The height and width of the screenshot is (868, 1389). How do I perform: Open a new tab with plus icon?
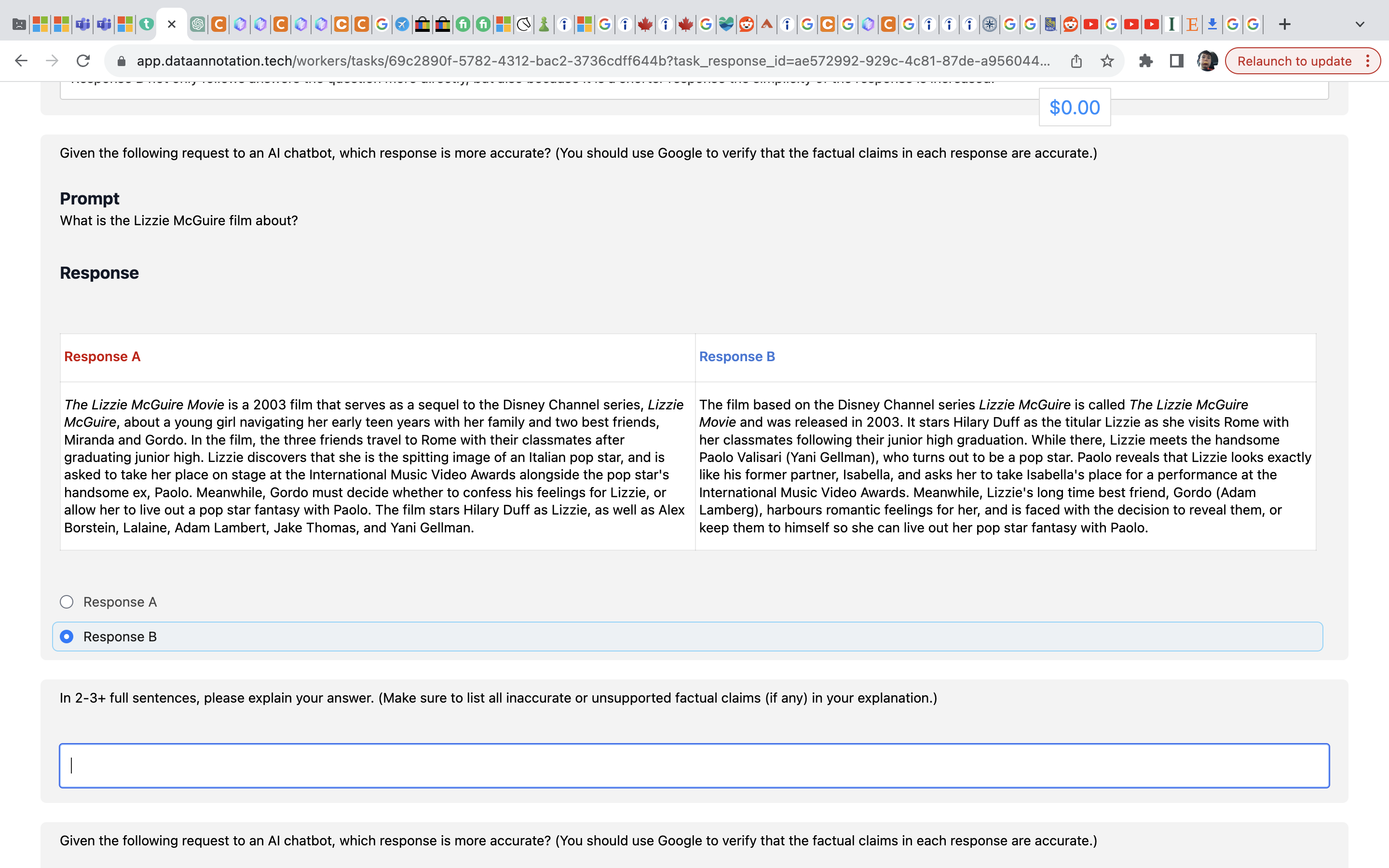click(1284, 24)
